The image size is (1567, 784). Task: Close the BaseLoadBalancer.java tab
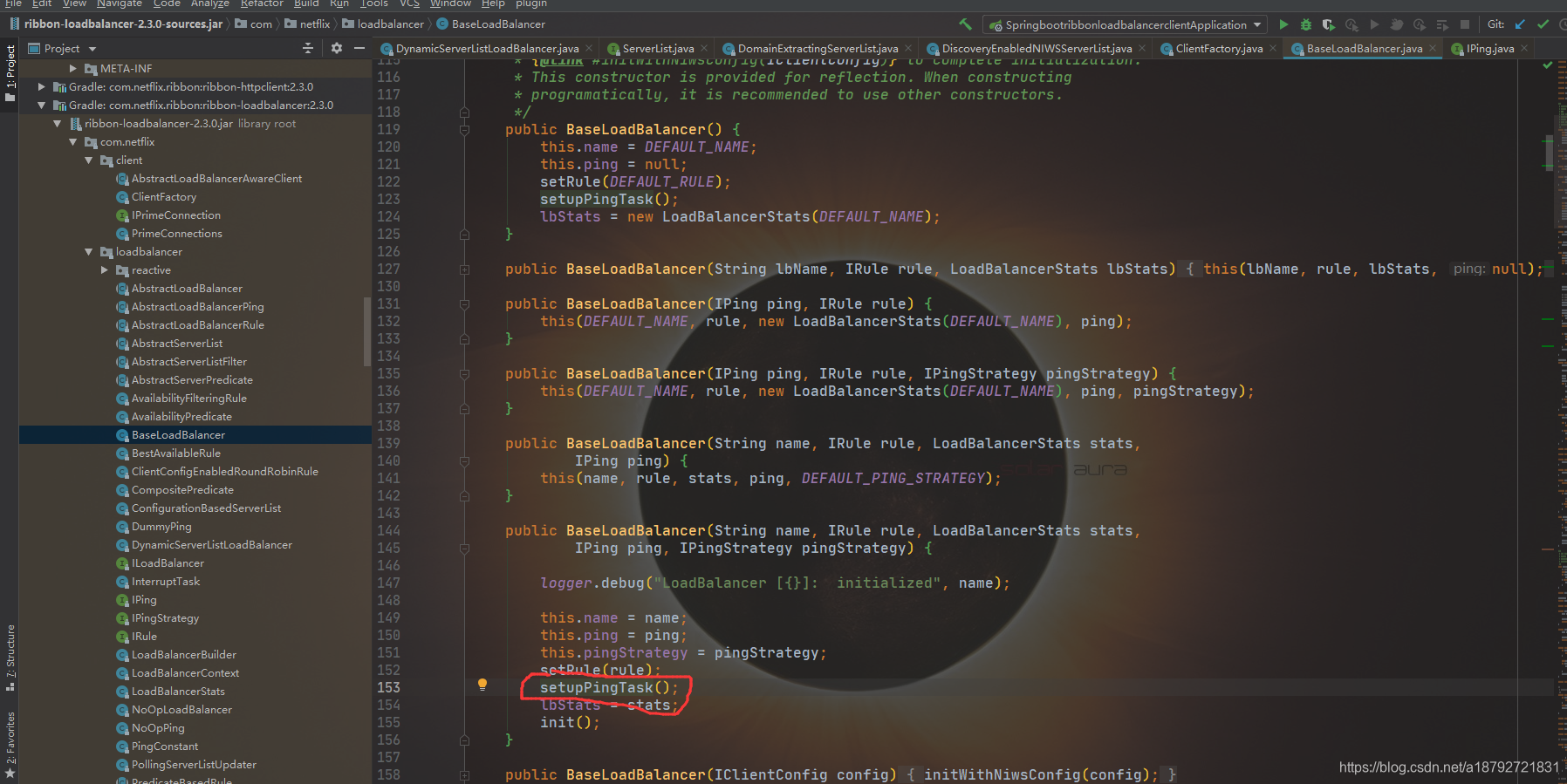(x=1433, y=49)
